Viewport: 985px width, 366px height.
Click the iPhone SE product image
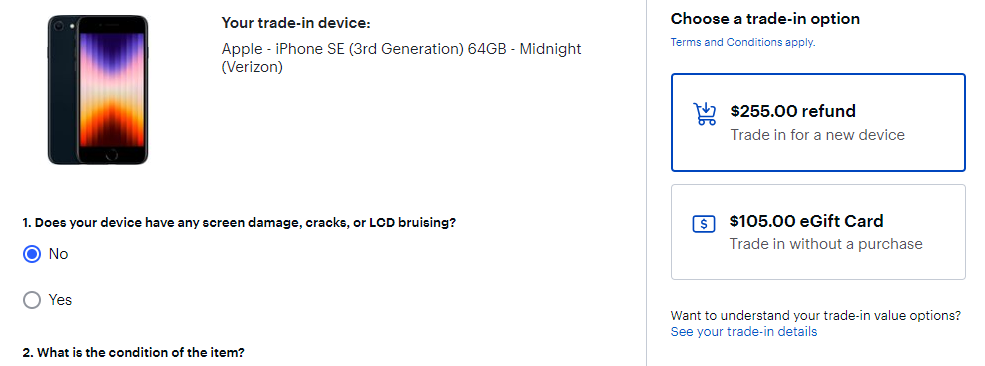pyautogui.click(x=98, y=90)
